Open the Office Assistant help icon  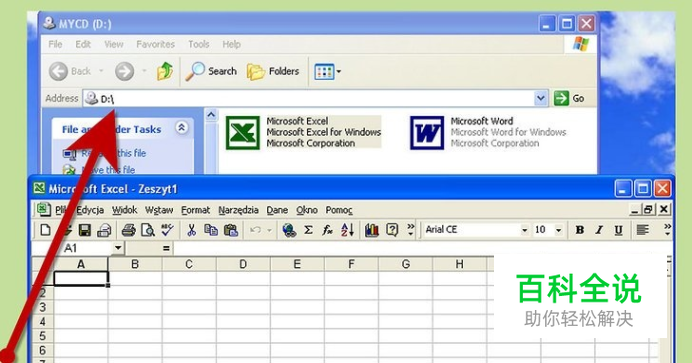(392, 230)
